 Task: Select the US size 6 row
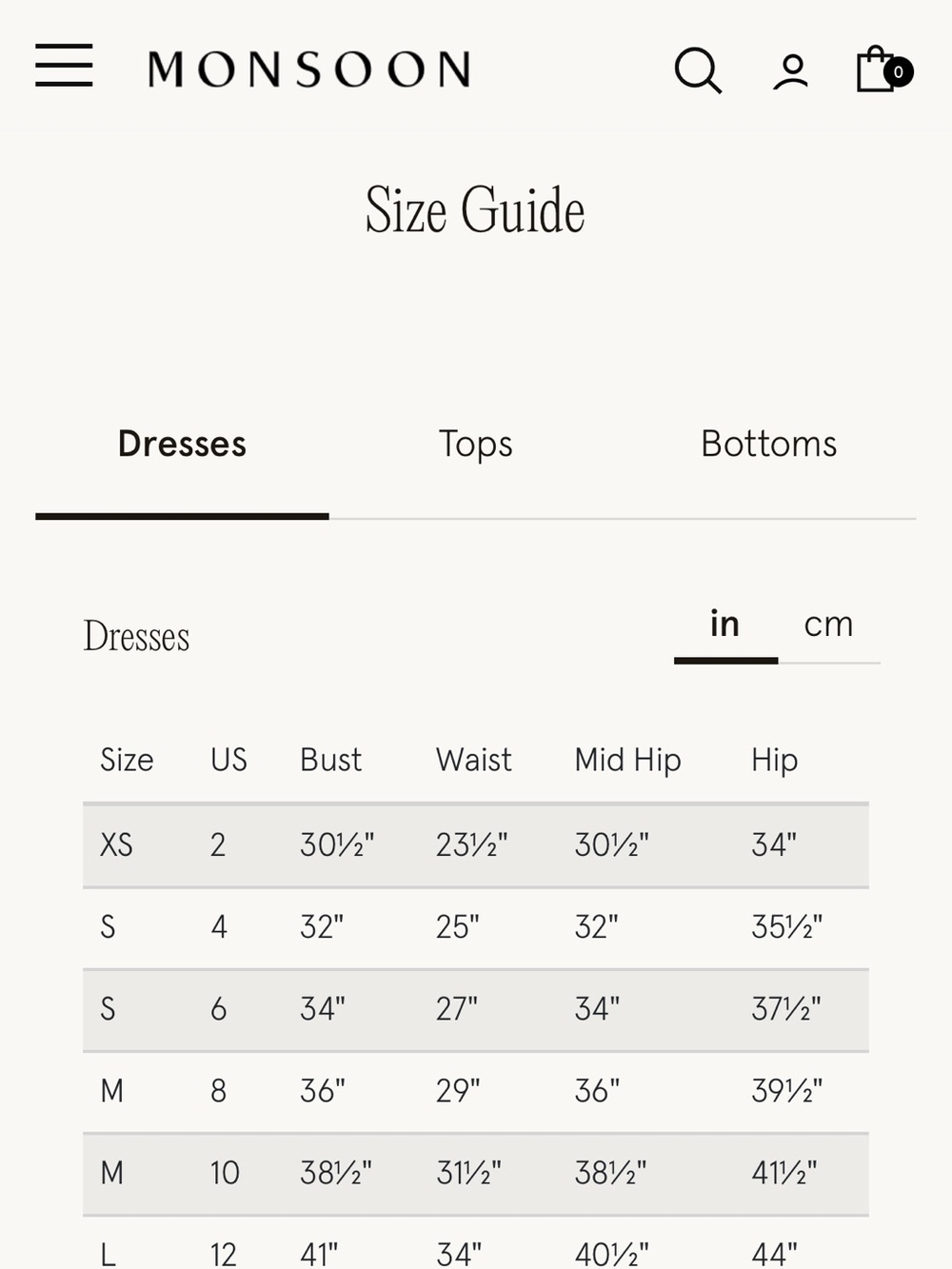[476, 1009]
